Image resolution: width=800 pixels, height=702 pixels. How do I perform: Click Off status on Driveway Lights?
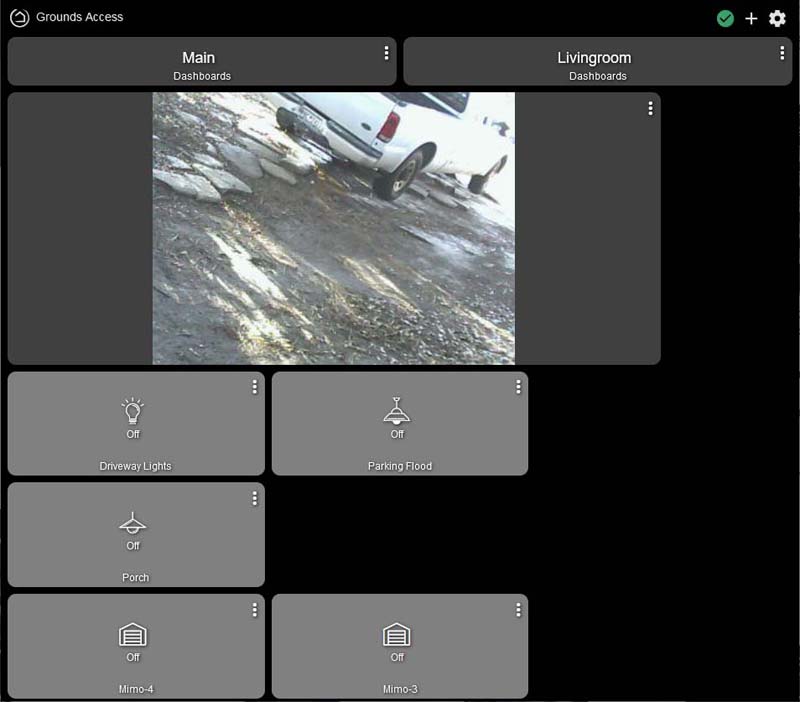coord(133,434)
